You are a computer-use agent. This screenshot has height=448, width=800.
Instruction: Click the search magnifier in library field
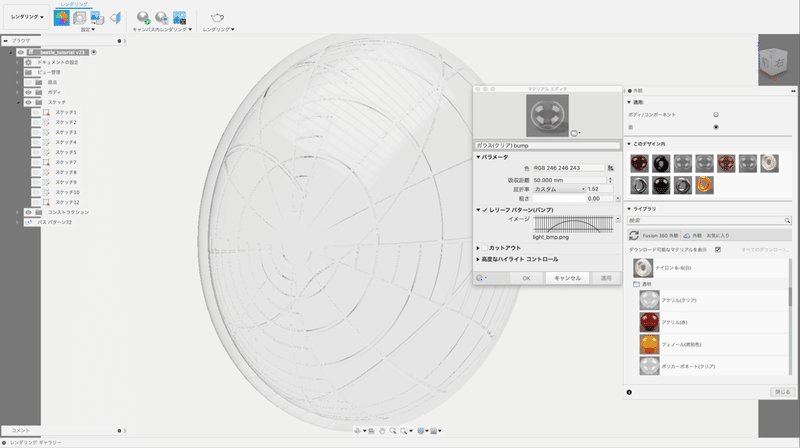pyautogui.click(x=787, y=220)
